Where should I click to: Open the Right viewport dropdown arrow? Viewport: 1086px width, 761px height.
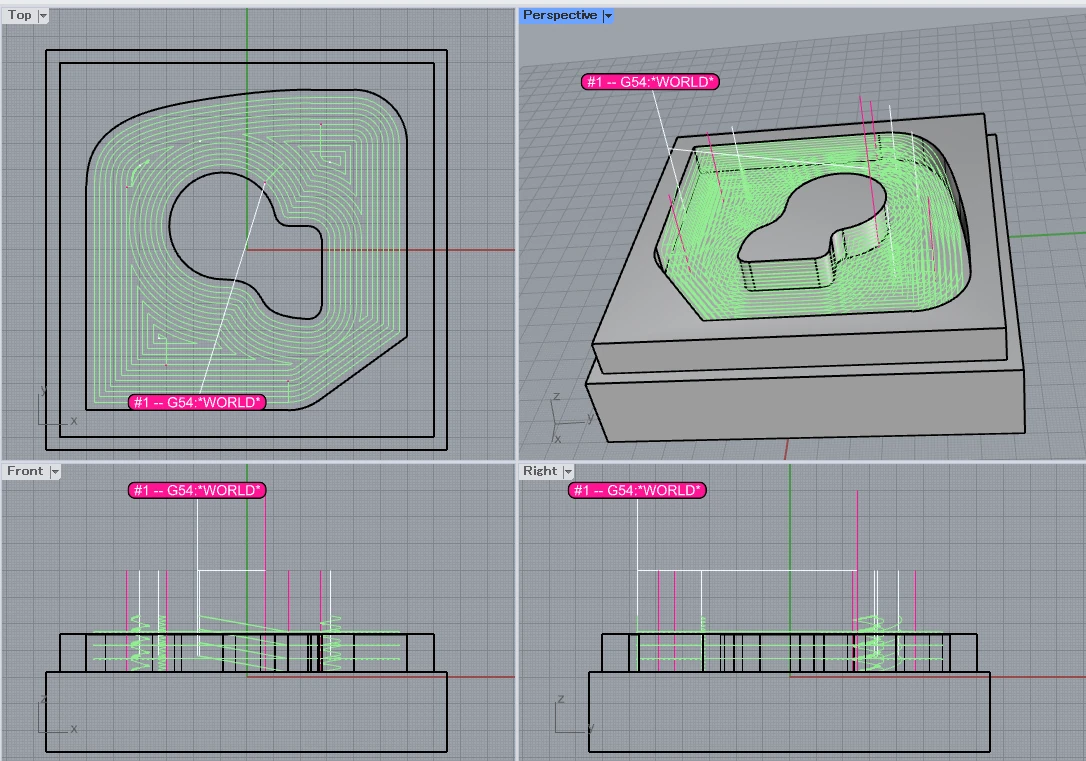click(568, 472)
